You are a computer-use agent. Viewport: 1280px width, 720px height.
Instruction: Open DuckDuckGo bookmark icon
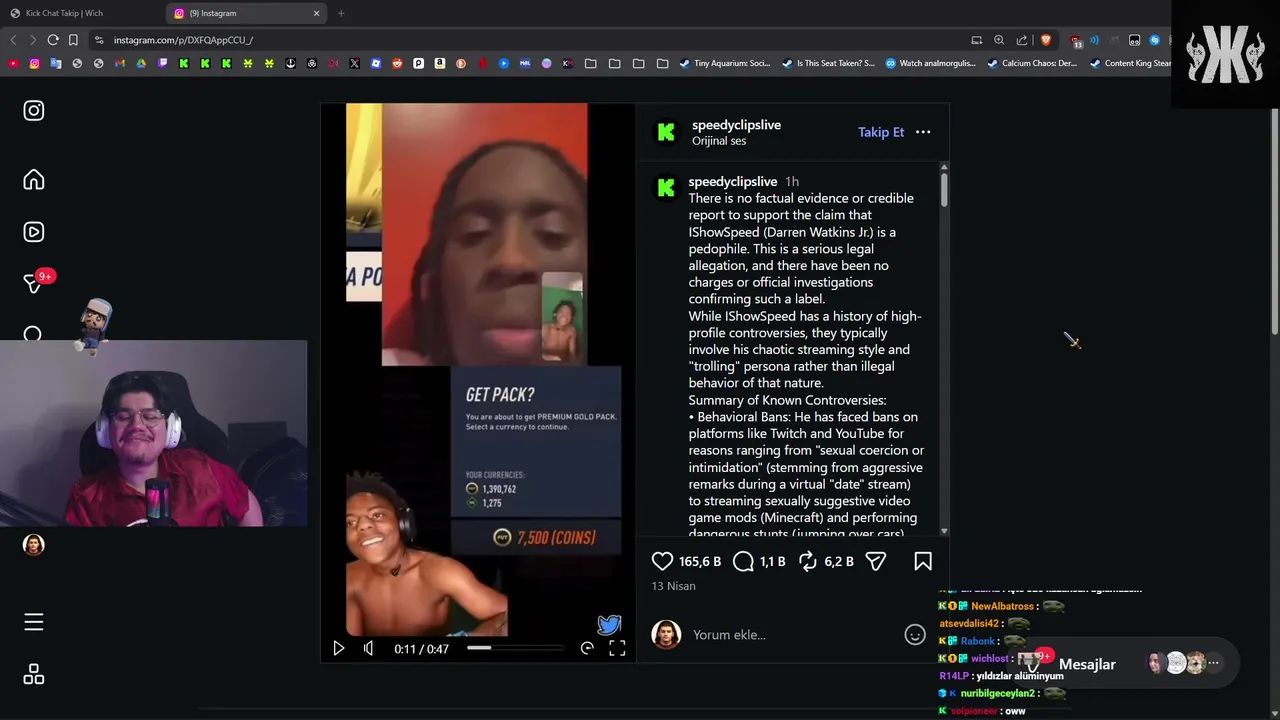[x=461, y=63]
